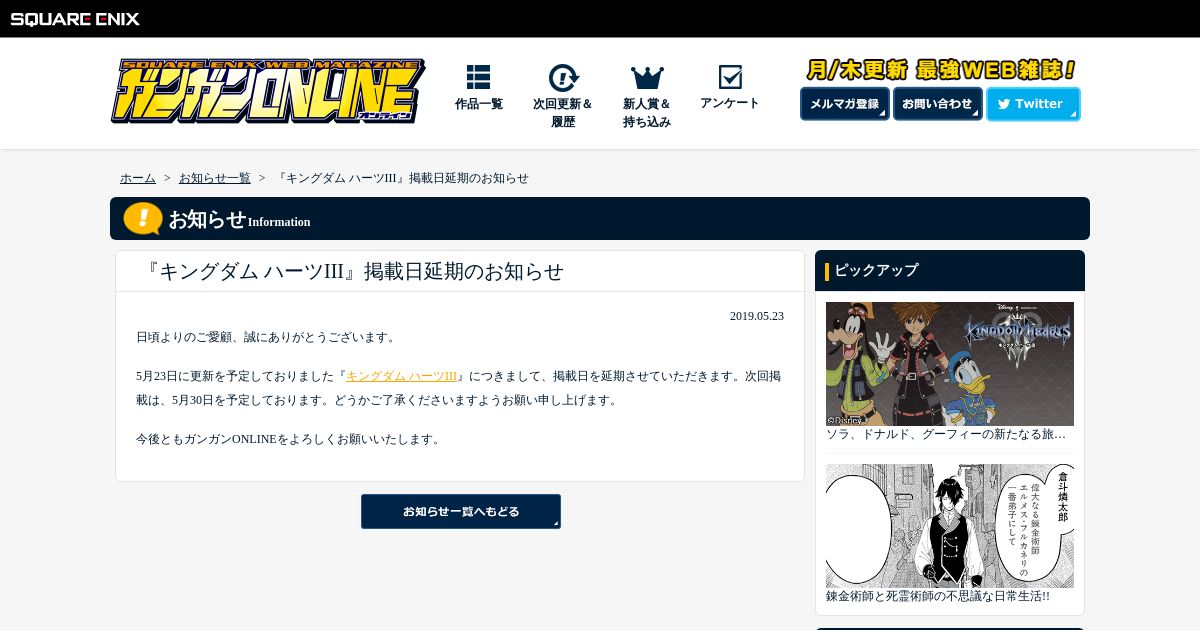Image resolution: width=1200 pixels, height=630 pixels.
Task: Click paragraph 日頃よりのご愛顧、誠にありがとうございます。
Action: coord(268,337)
